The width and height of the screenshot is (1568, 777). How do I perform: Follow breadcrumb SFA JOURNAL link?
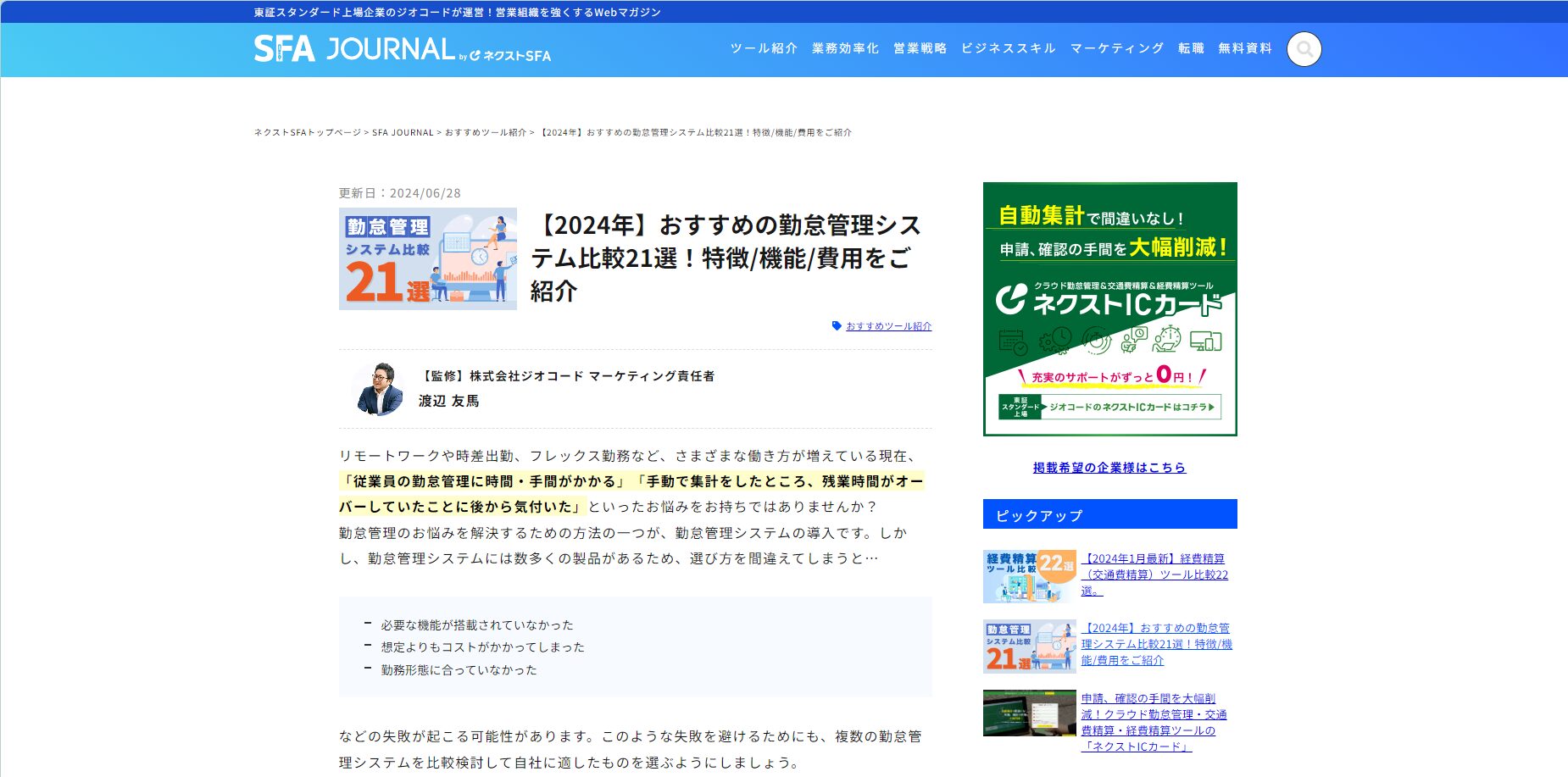(x=403, y=133)
